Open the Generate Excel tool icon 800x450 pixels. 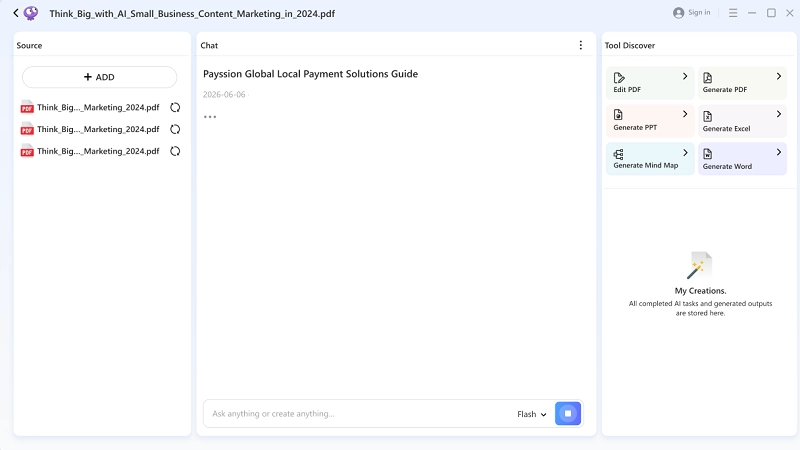point(708,116)
